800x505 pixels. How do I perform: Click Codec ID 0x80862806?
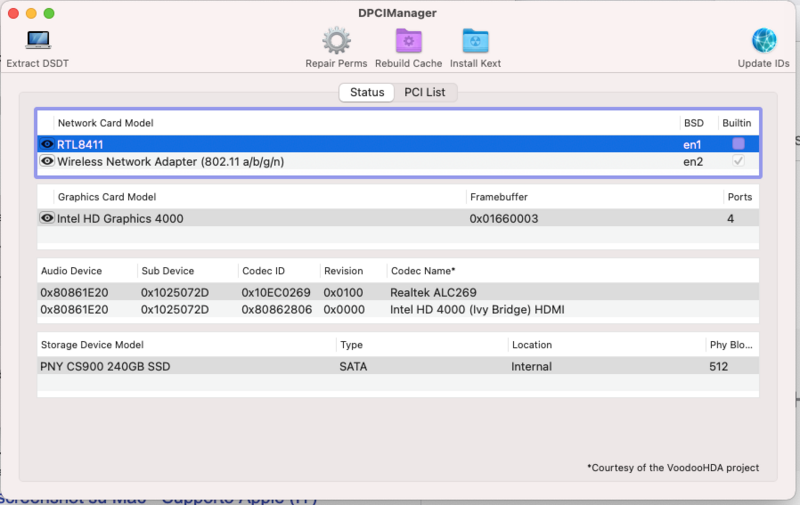(277, 310)
